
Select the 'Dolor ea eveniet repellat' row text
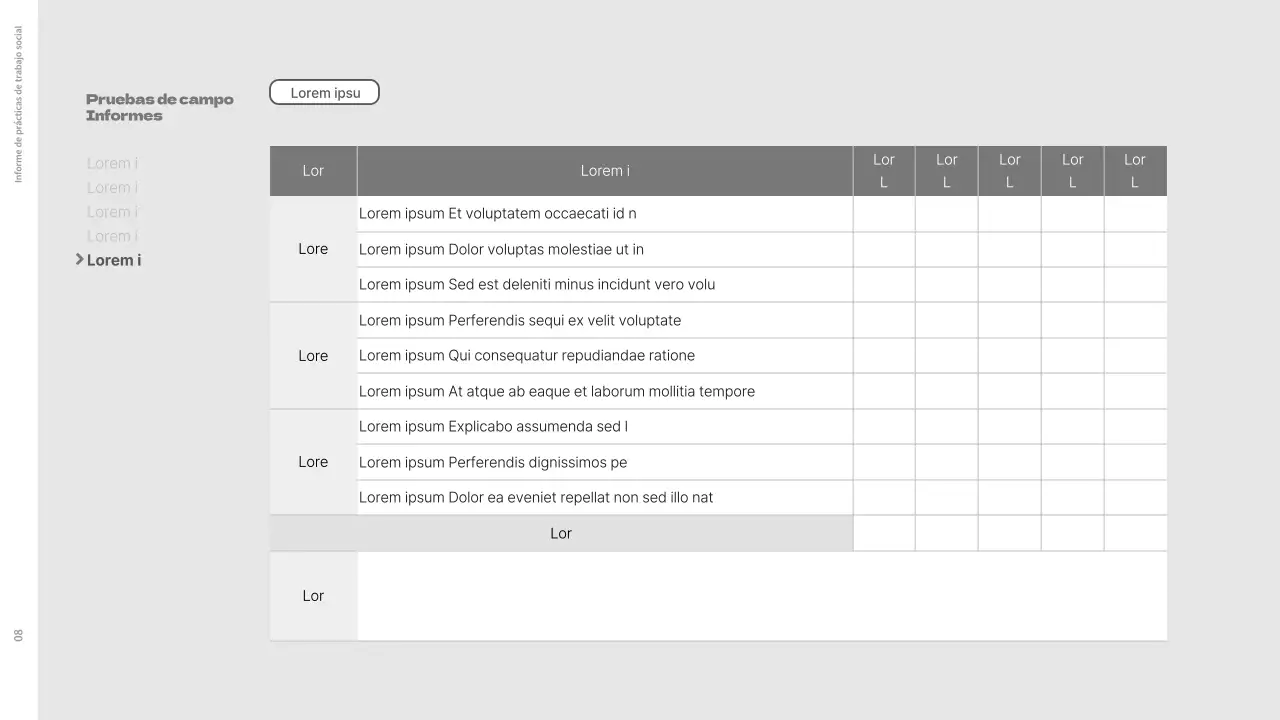[536, 498]
